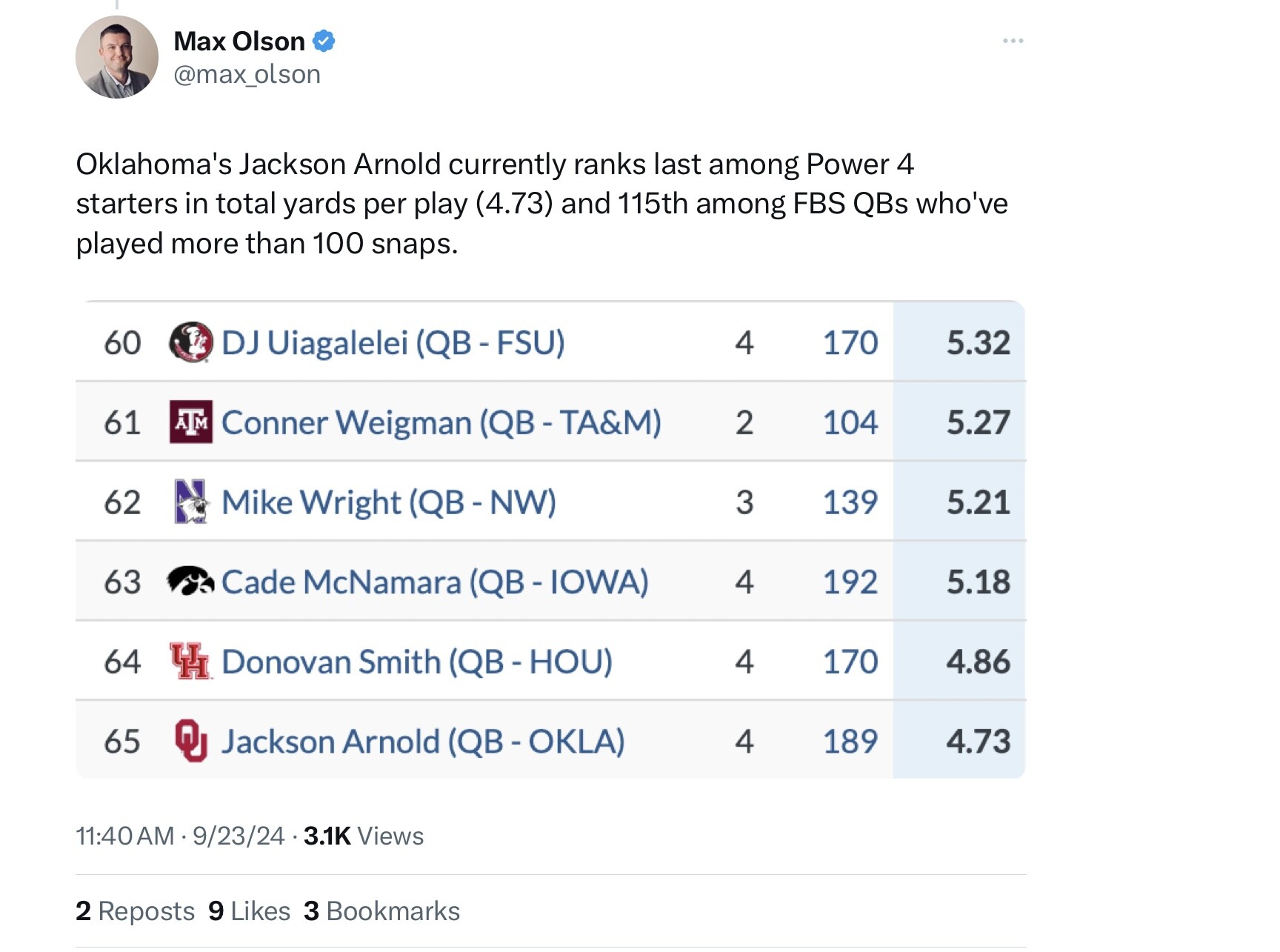The width and height of the screenshot is (1280, 952).
Task: Click the Iowa Hawkeyes logo
Action: point(190,582)
